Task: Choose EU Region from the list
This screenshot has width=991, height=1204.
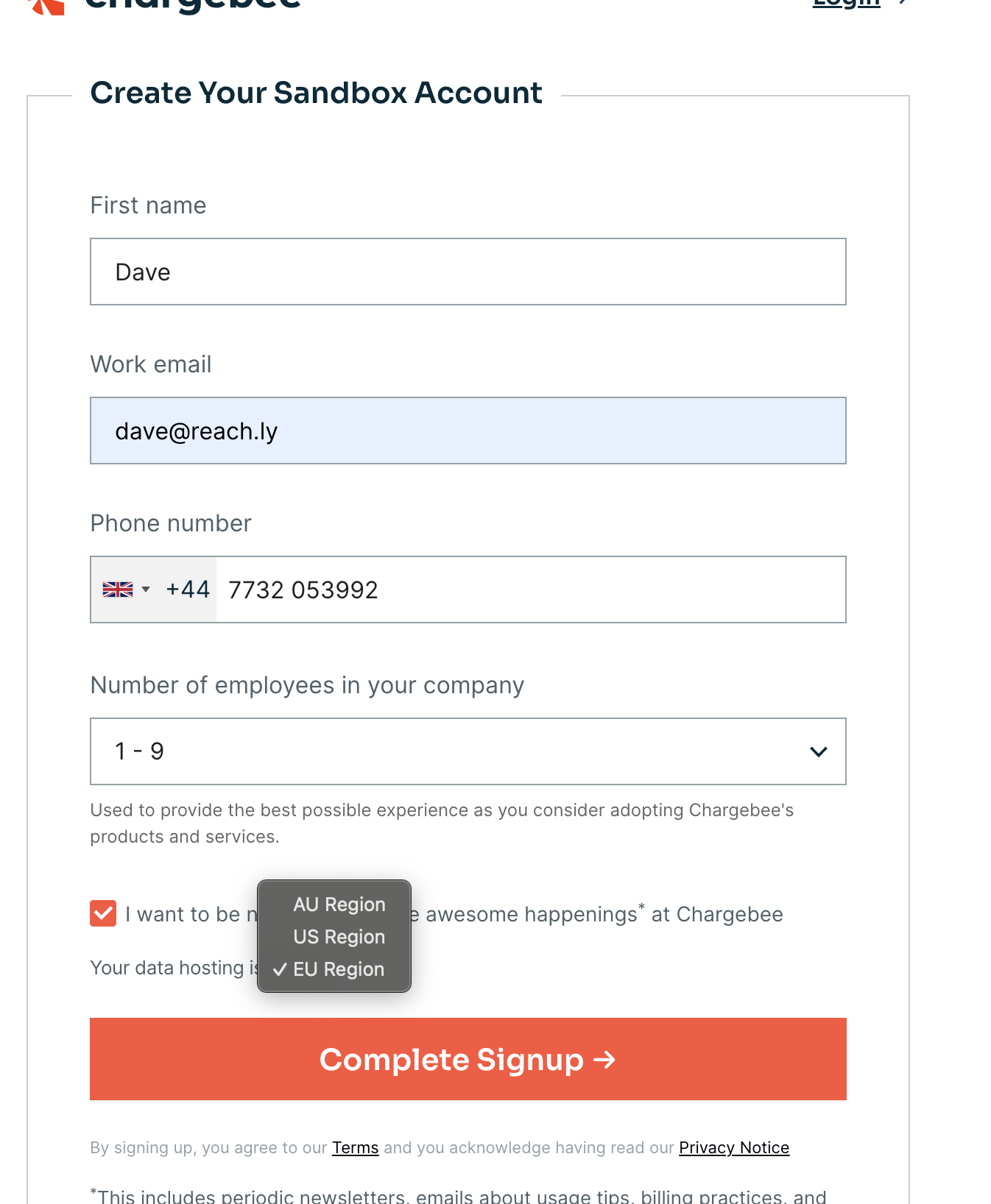Action: click(x=339, y=969)
